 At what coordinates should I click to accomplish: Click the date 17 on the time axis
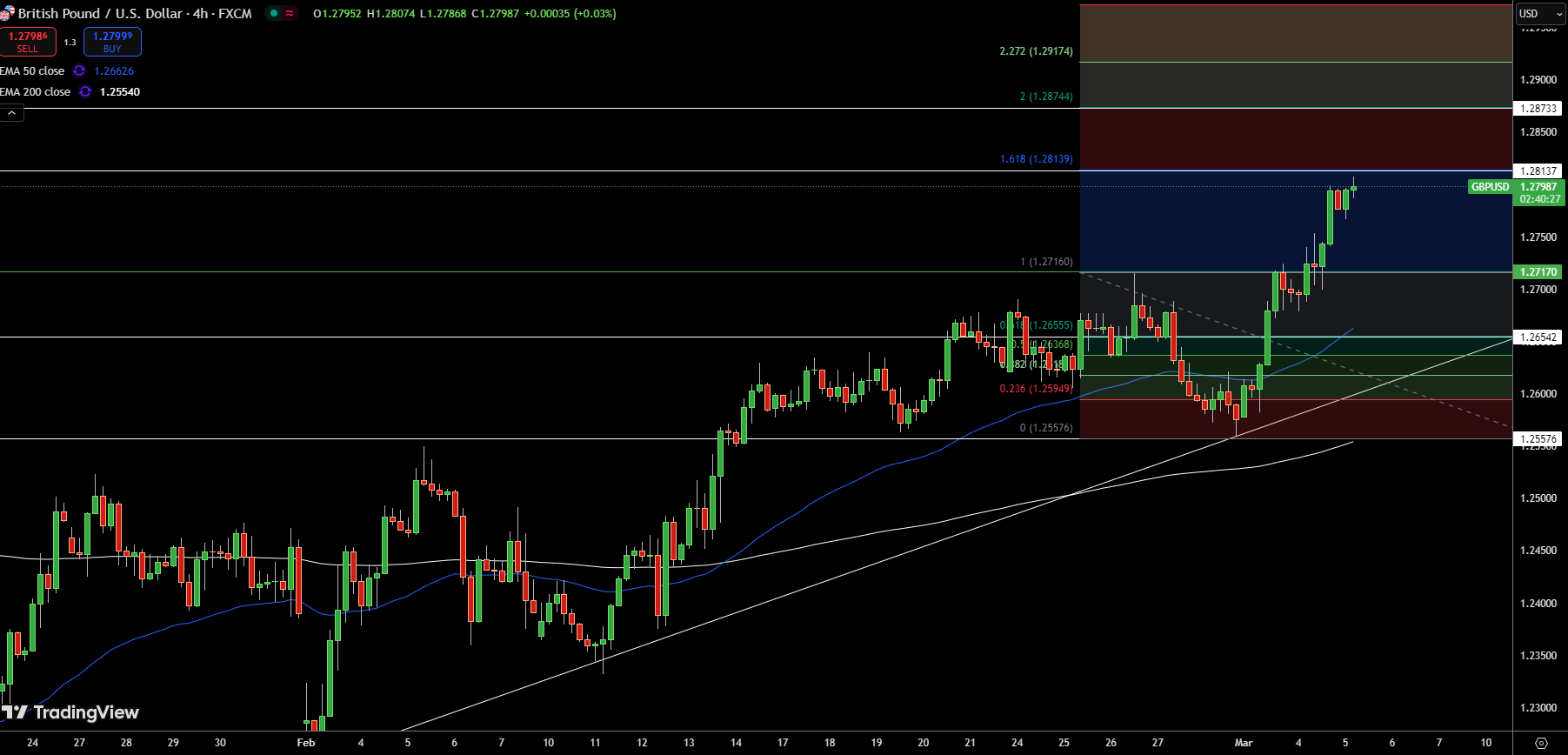pos(783,743)
